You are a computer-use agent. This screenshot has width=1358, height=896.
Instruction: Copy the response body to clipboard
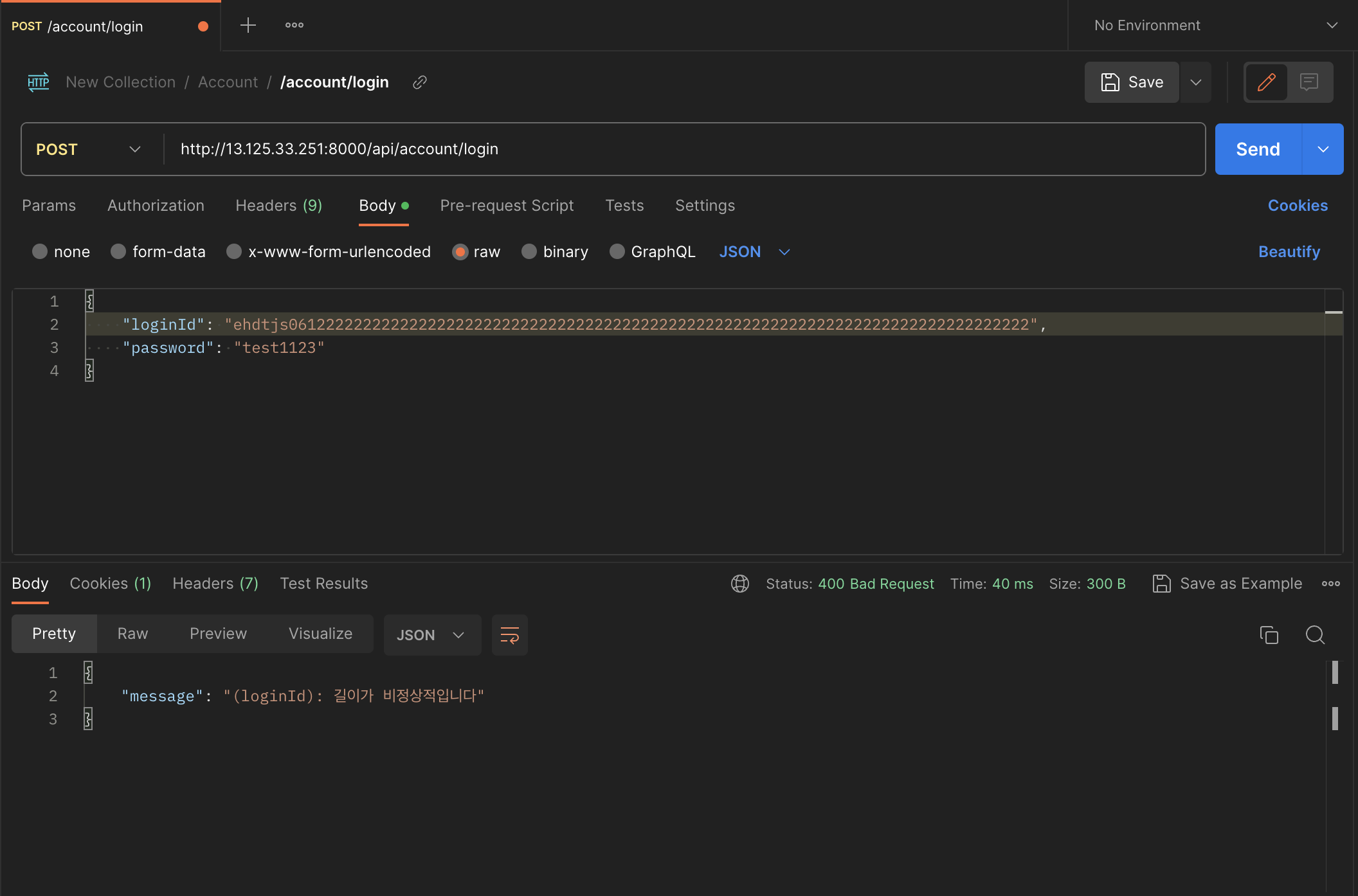click(1269, 635)
